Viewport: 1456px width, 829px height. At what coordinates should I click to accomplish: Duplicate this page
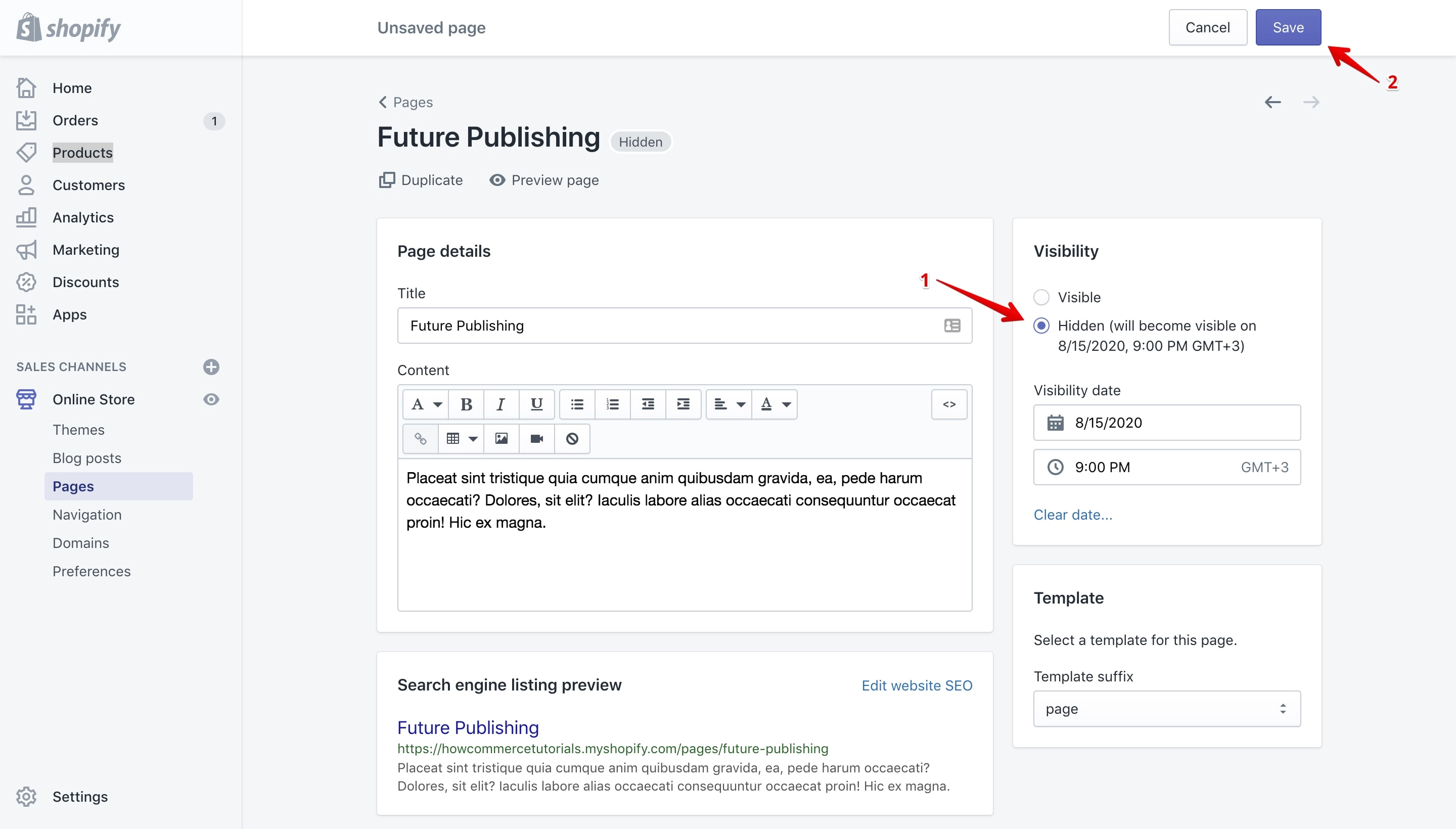click(x=420, y=180)
